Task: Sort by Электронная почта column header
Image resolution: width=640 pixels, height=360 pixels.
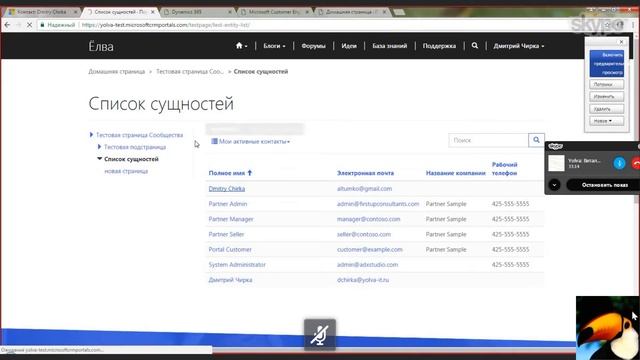Action: [365, 173]
